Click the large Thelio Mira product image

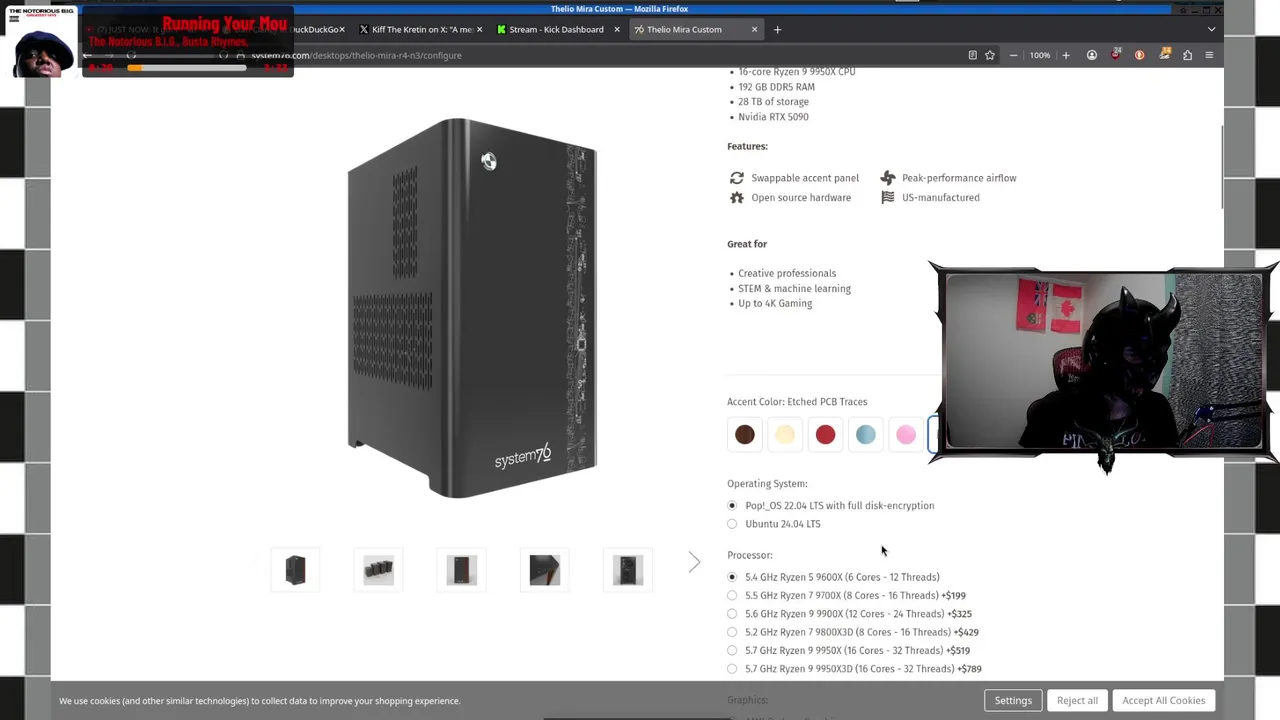472,308
